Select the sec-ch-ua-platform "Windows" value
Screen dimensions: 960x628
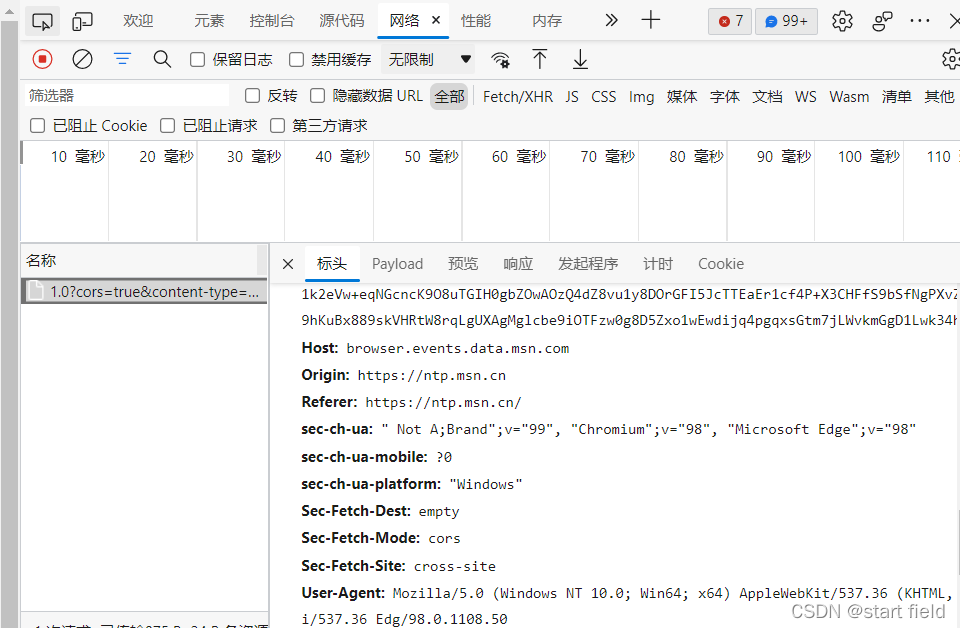[x=486, y=484]
